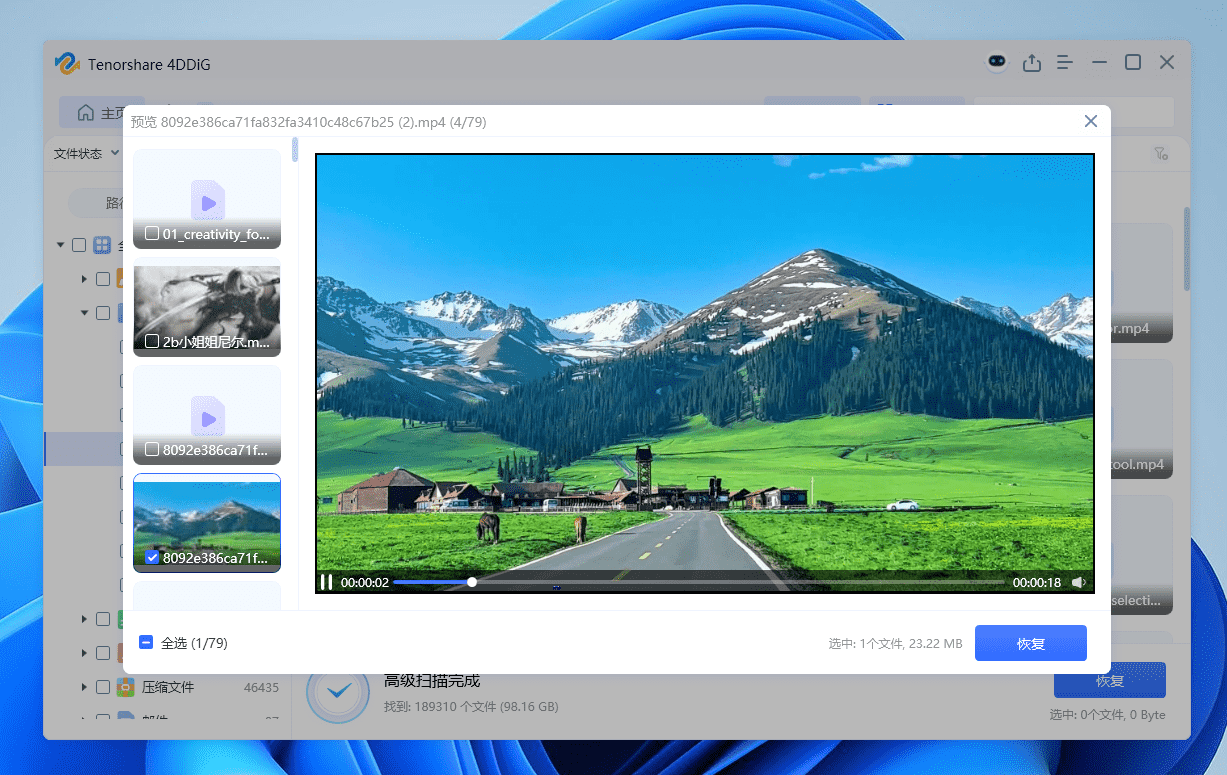The width and height of the screenshot is (1227, 775).
Task: Toggle the 全选 select-all checkbox
Action: coord(145,643)
